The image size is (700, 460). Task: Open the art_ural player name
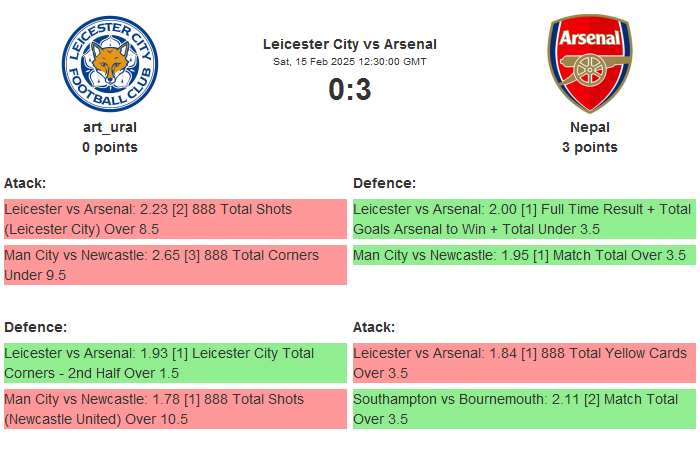[110, 127]
